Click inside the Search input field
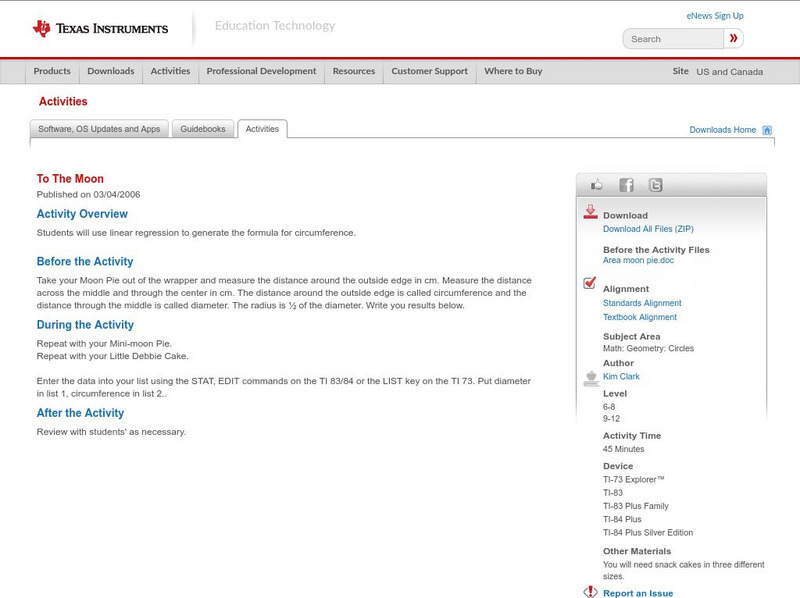The image size is (800, 598). 675,38
